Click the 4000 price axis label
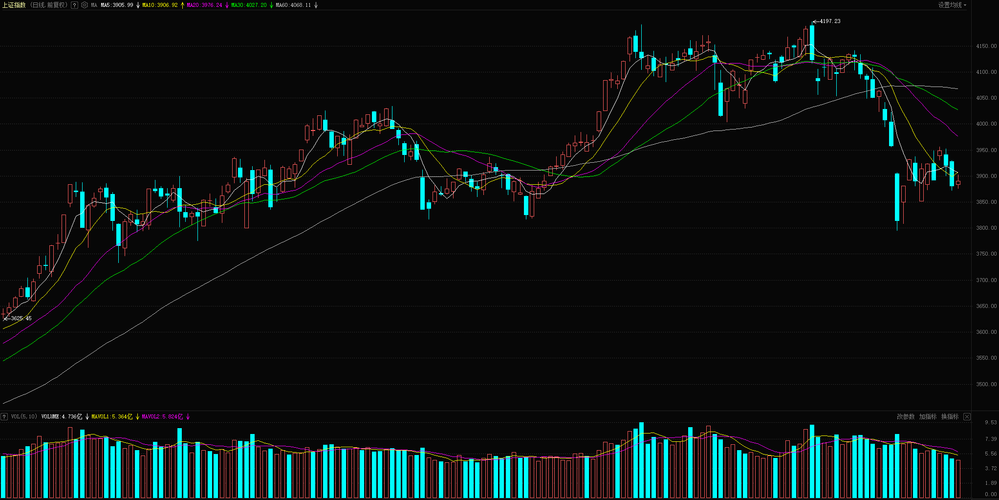Viewport: 999px width, 500px height. (986, 124)
